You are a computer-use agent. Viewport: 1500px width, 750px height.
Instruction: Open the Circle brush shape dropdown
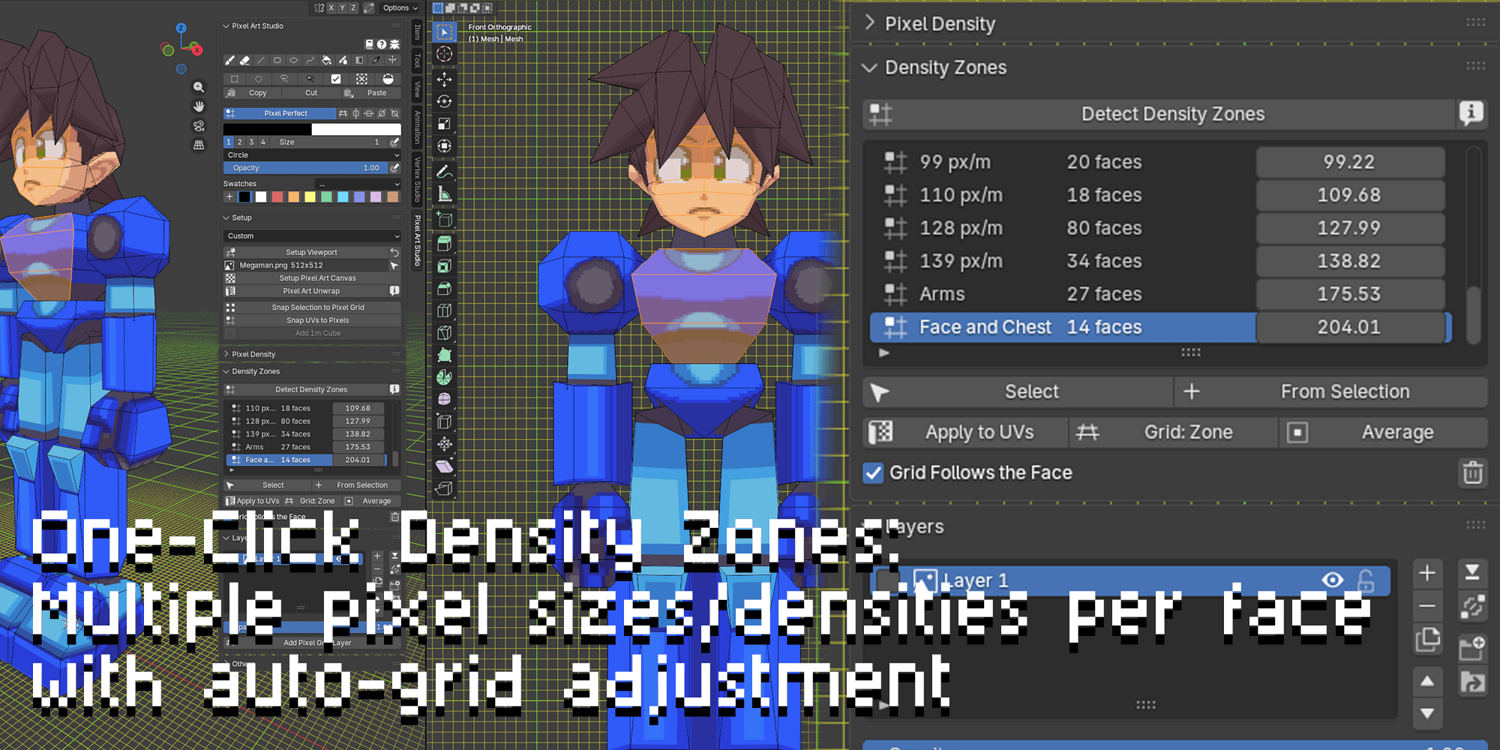pyautogui.click(x=312, y=155)
